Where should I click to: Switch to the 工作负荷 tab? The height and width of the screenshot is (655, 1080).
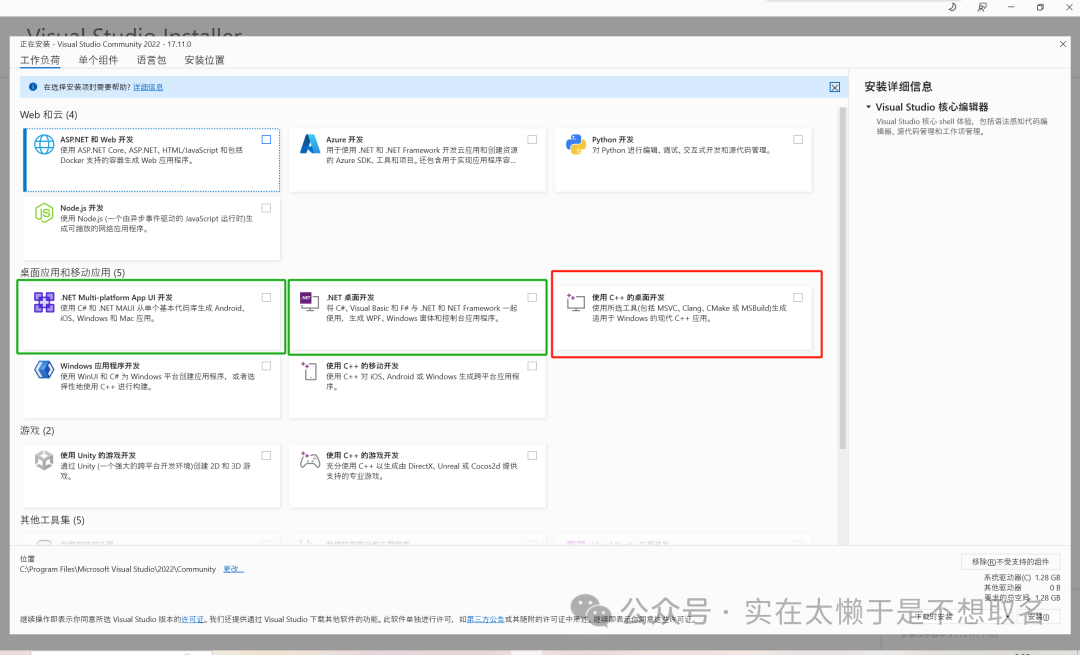pyautogui.click(x=40, y=60)
